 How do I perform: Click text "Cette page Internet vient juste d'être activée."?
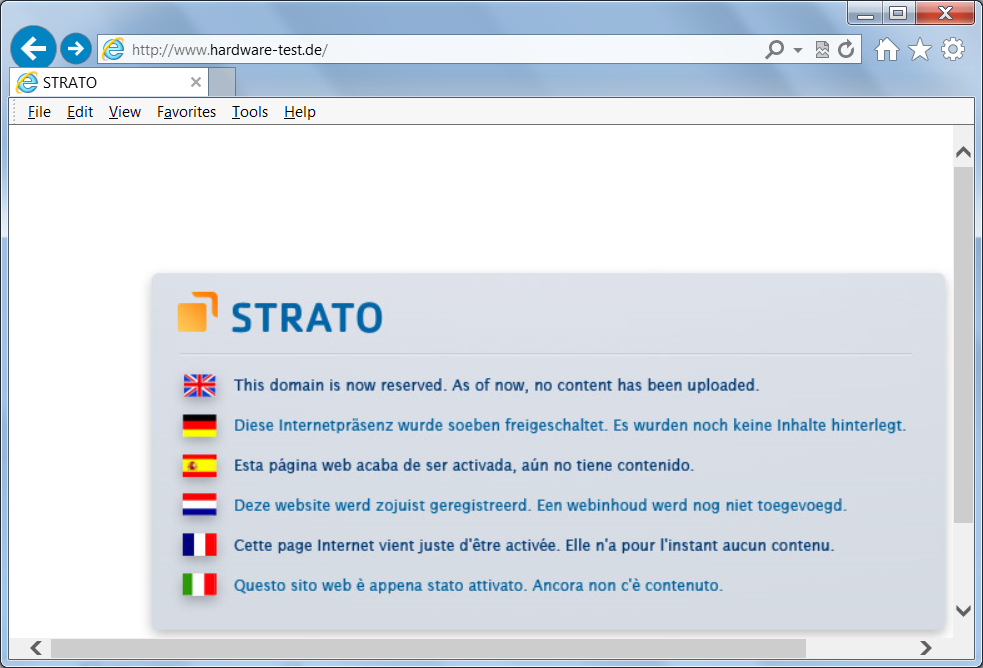(x=397, y=545)
